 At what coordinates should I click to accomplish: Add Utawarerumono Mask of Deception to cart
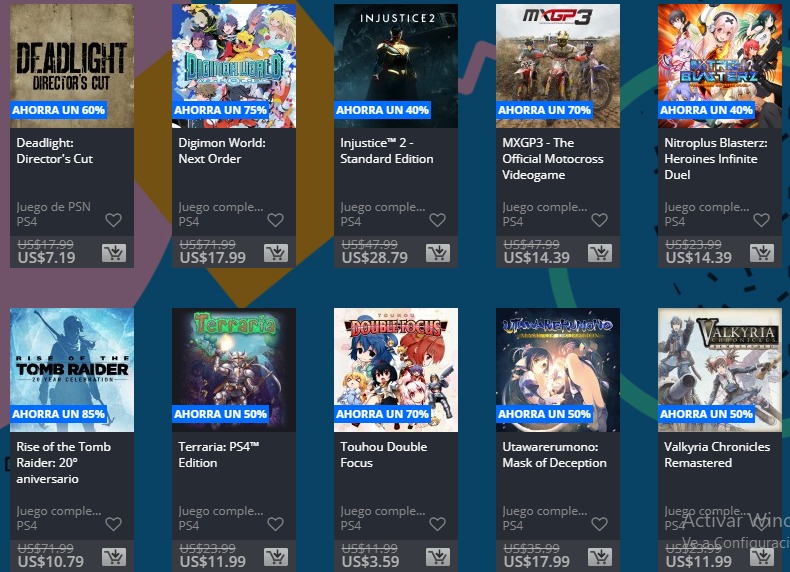(x=600, y=557)
